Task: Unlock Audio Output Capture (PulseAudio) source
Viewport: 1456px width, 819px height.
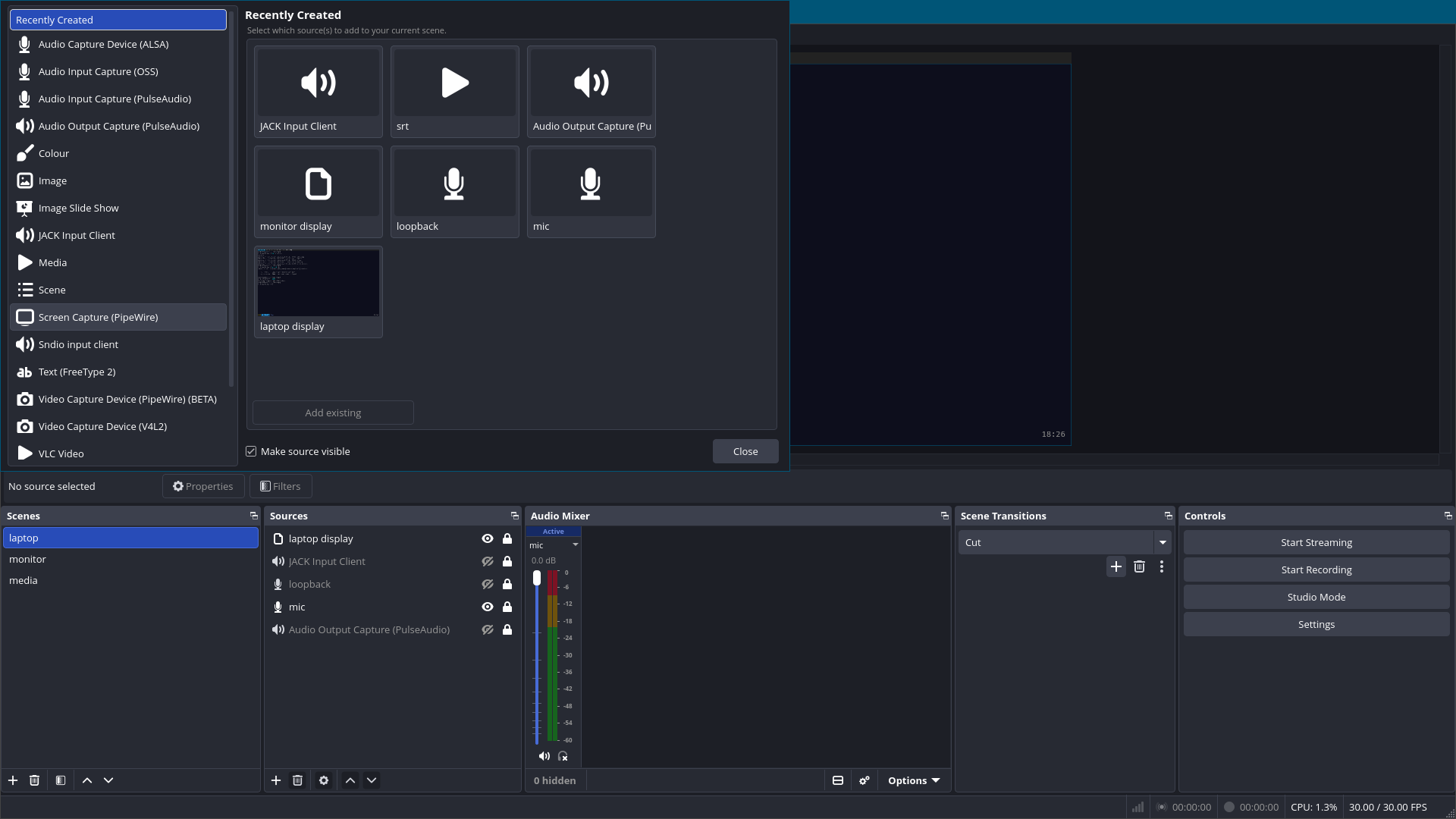Action: [x=507, y=629]
